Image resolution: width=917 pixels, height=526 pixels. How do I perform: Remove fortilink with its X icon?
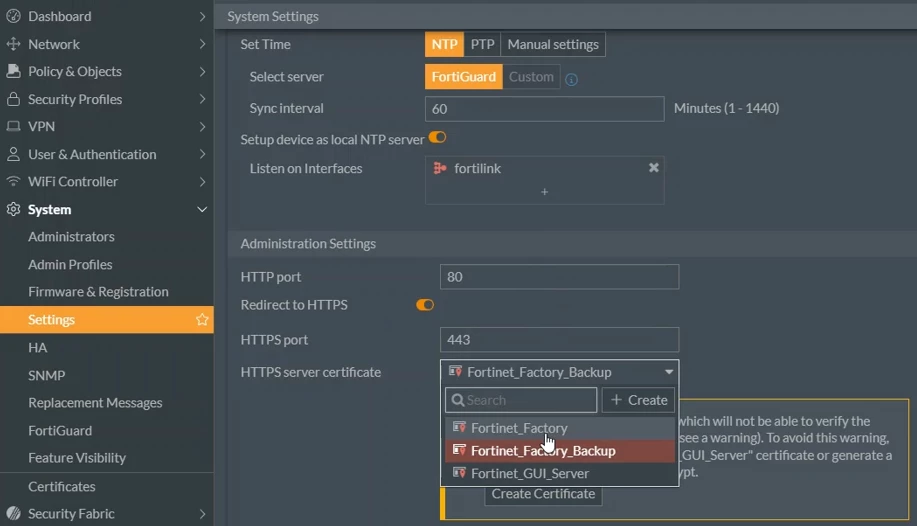tap(654, 168)
